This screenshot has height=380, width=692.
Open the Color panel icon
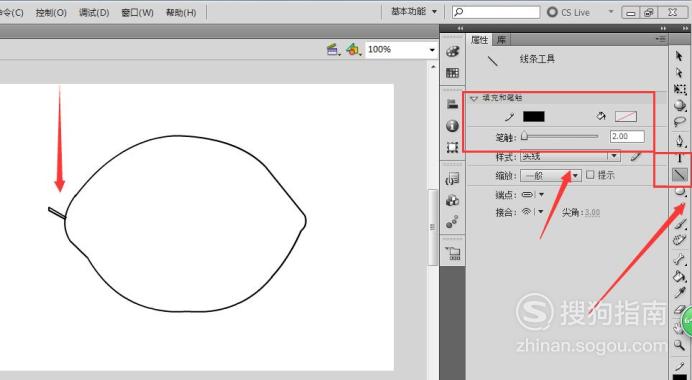click(x=452, y=52)
